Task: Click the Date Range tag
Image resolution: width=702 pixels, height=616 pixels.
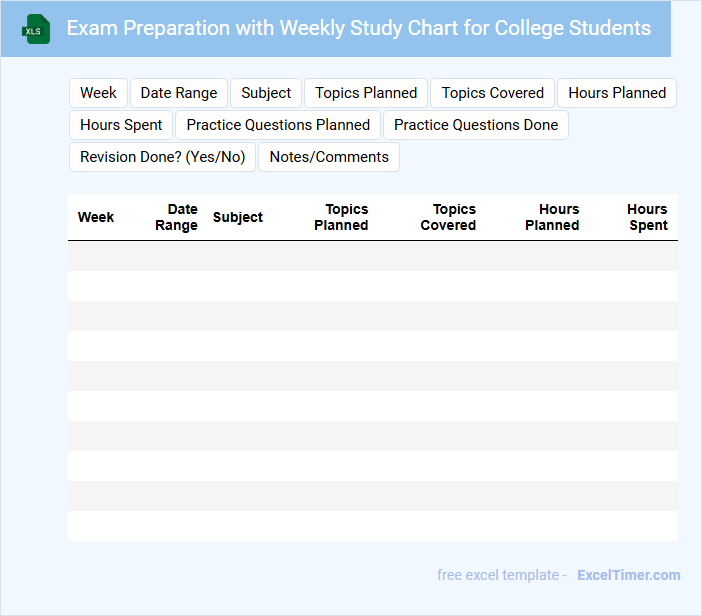Action: 179,93
